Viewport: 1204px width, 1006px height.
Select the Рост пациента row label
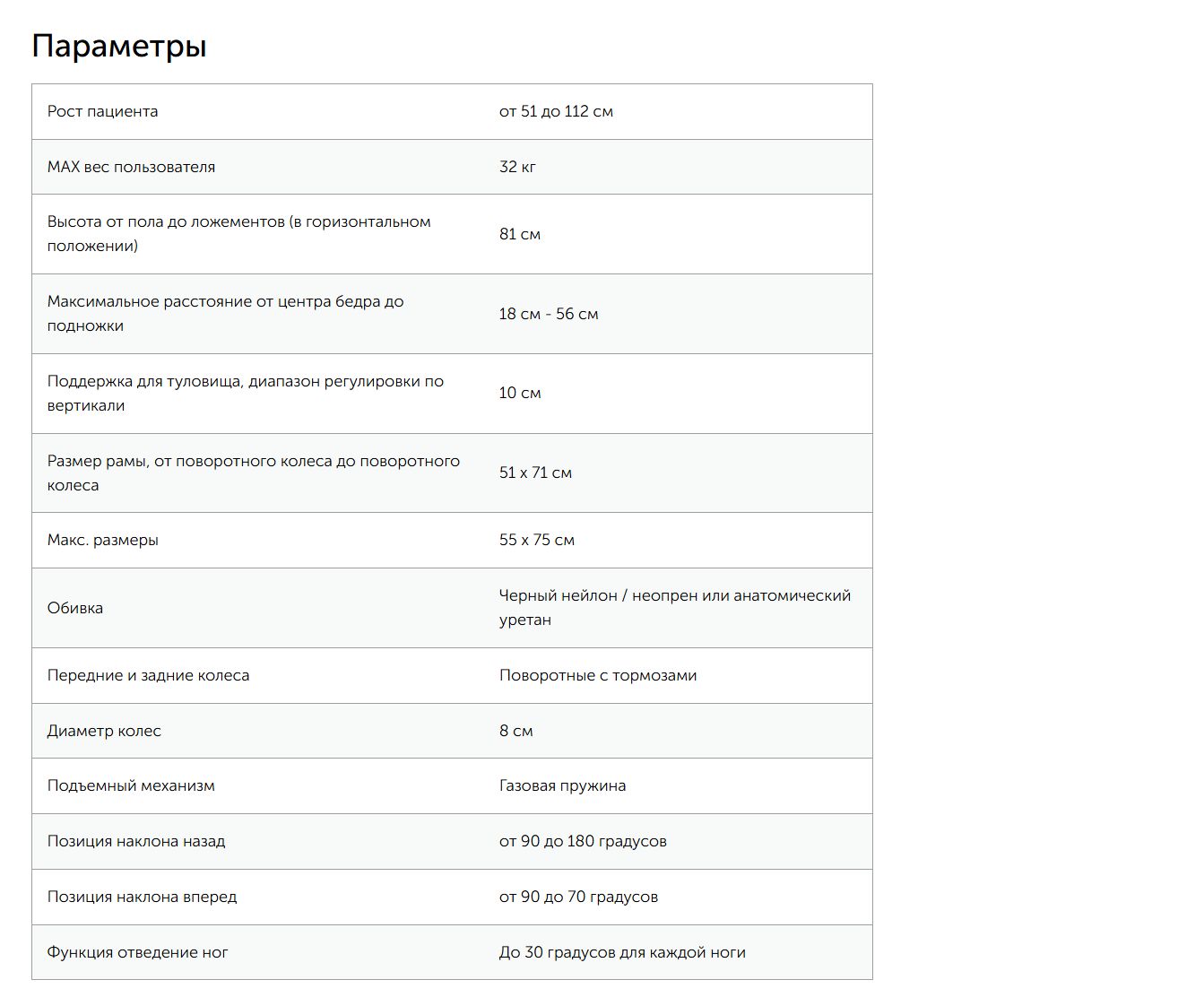click(102, 111)
